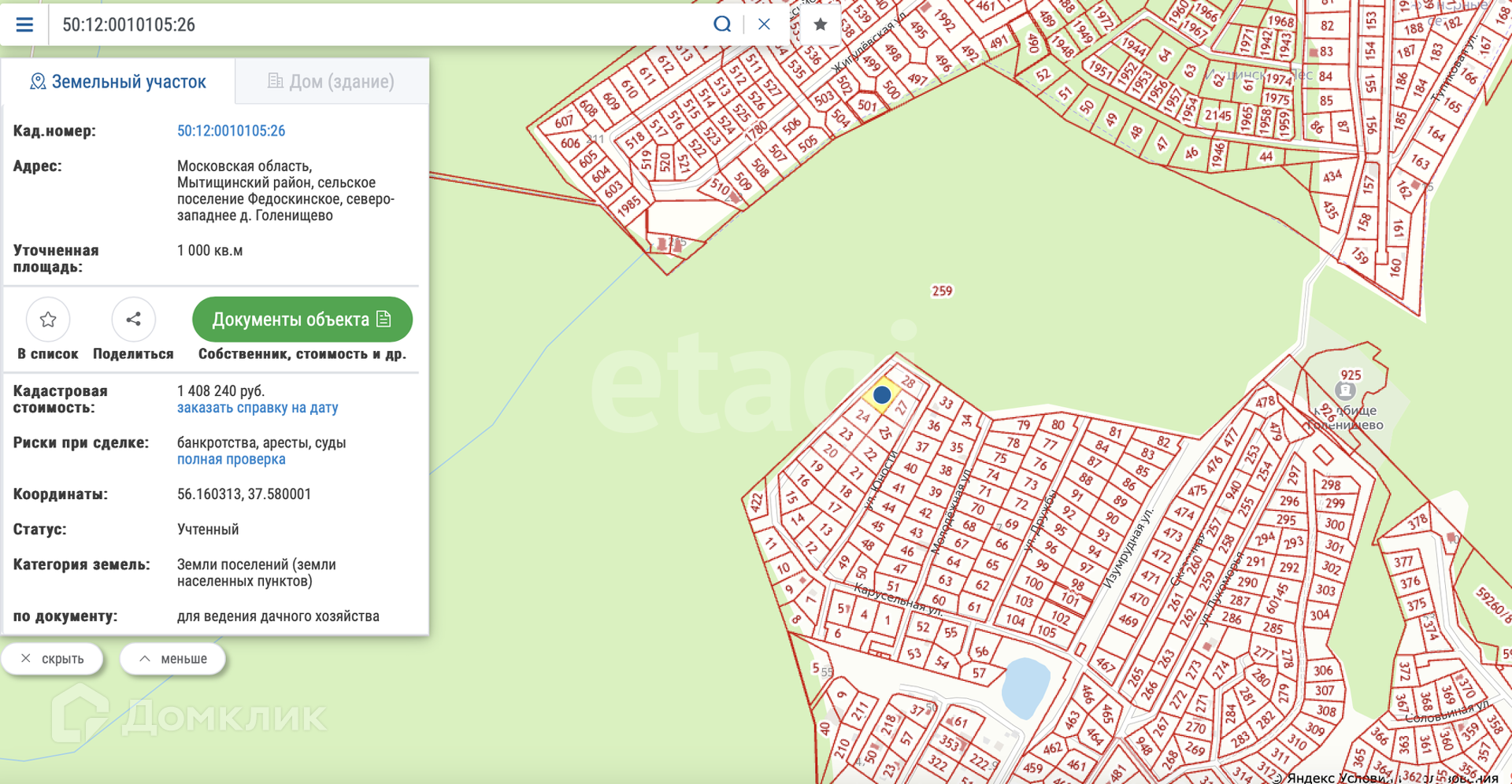Open Документы объекта button

point(302,320)
